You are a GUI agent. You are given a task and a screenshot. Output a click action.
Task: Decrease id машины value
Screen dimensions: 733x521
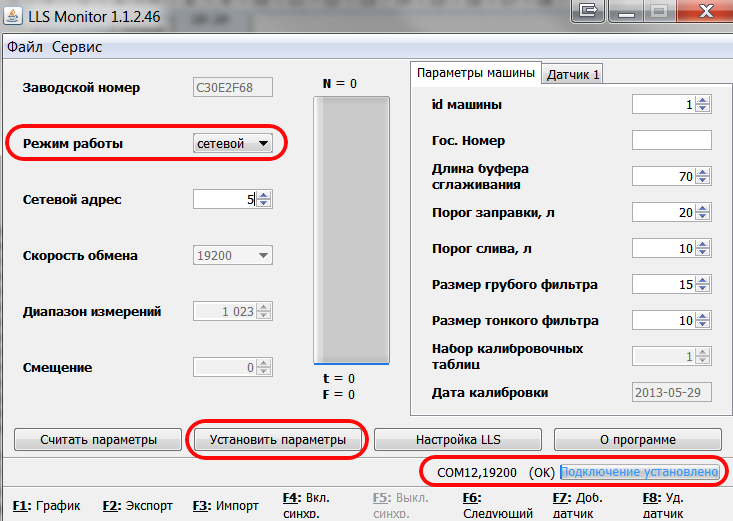tap(703, 109)
